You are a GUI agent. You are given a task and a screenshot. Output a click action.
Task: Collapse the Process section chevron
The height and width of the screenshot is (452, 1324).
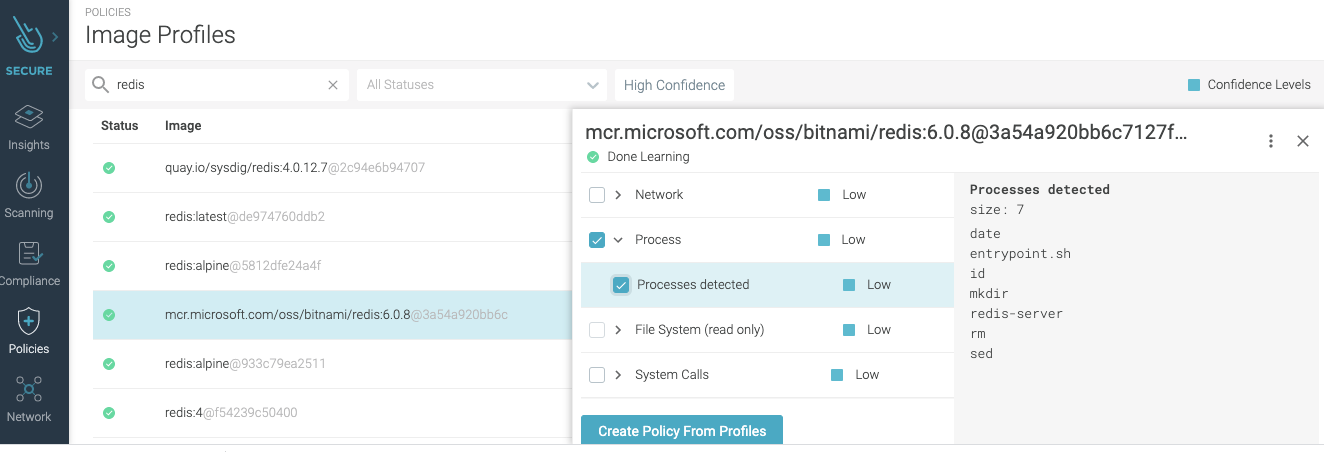pyautogui.click(x=618, y=240)
